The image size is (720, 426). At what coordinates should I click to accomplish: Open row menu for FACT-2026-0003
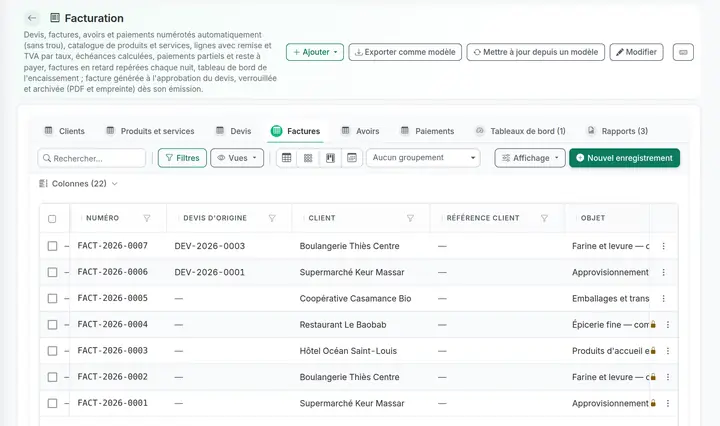668,351
